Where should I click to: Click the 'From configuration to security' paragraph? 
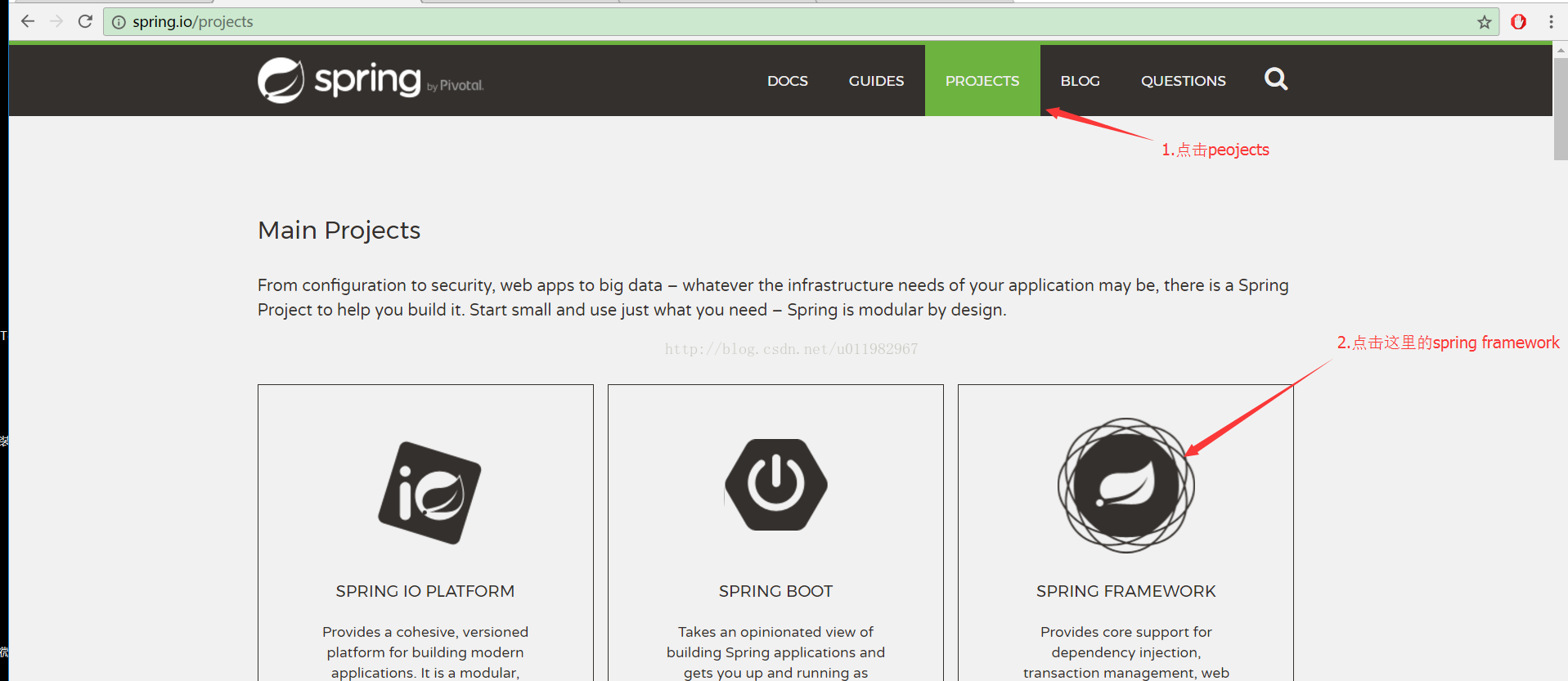(x=773, y=298)
